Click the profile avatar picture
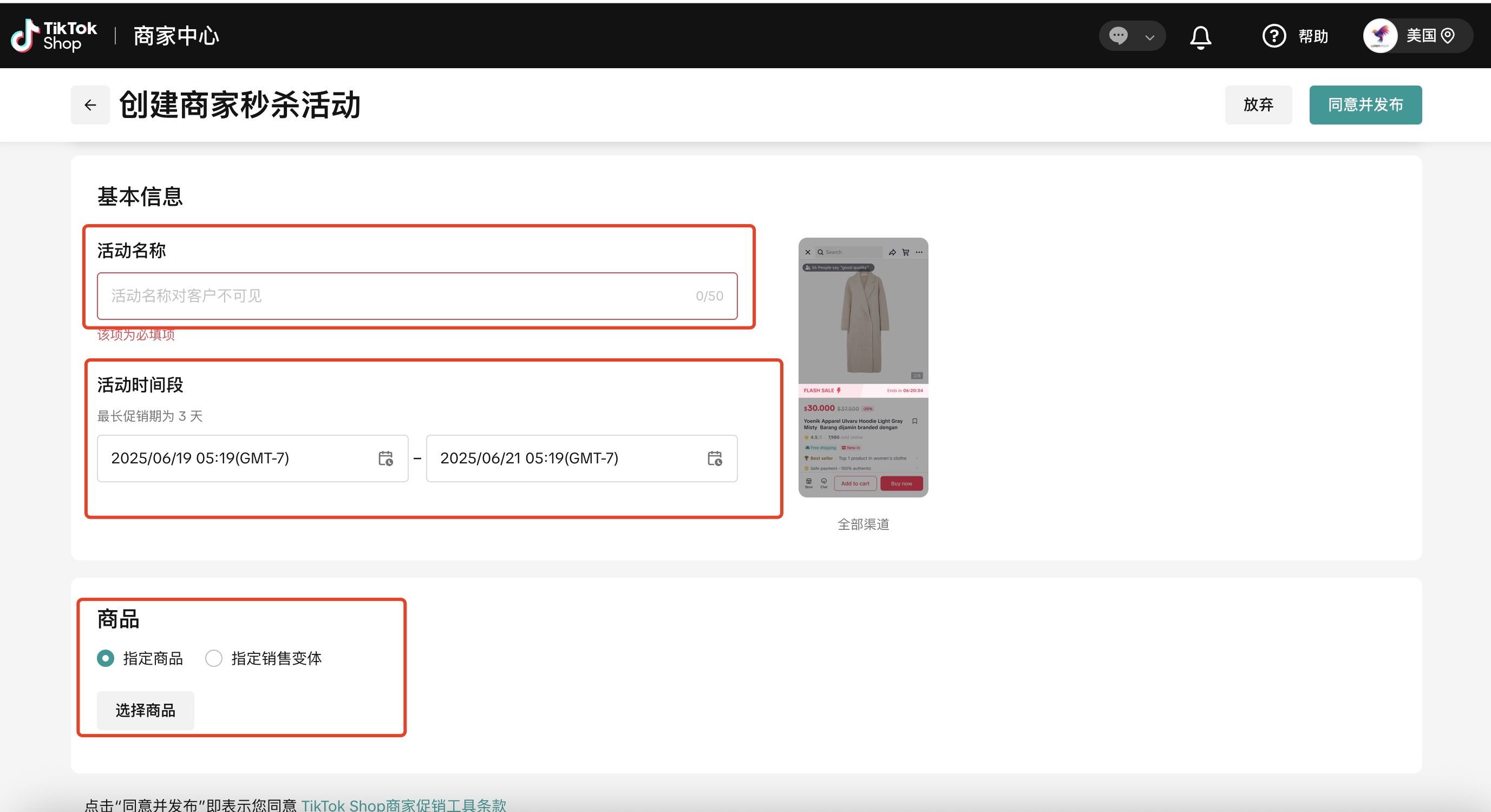1491x812 pixels. 1380,36
